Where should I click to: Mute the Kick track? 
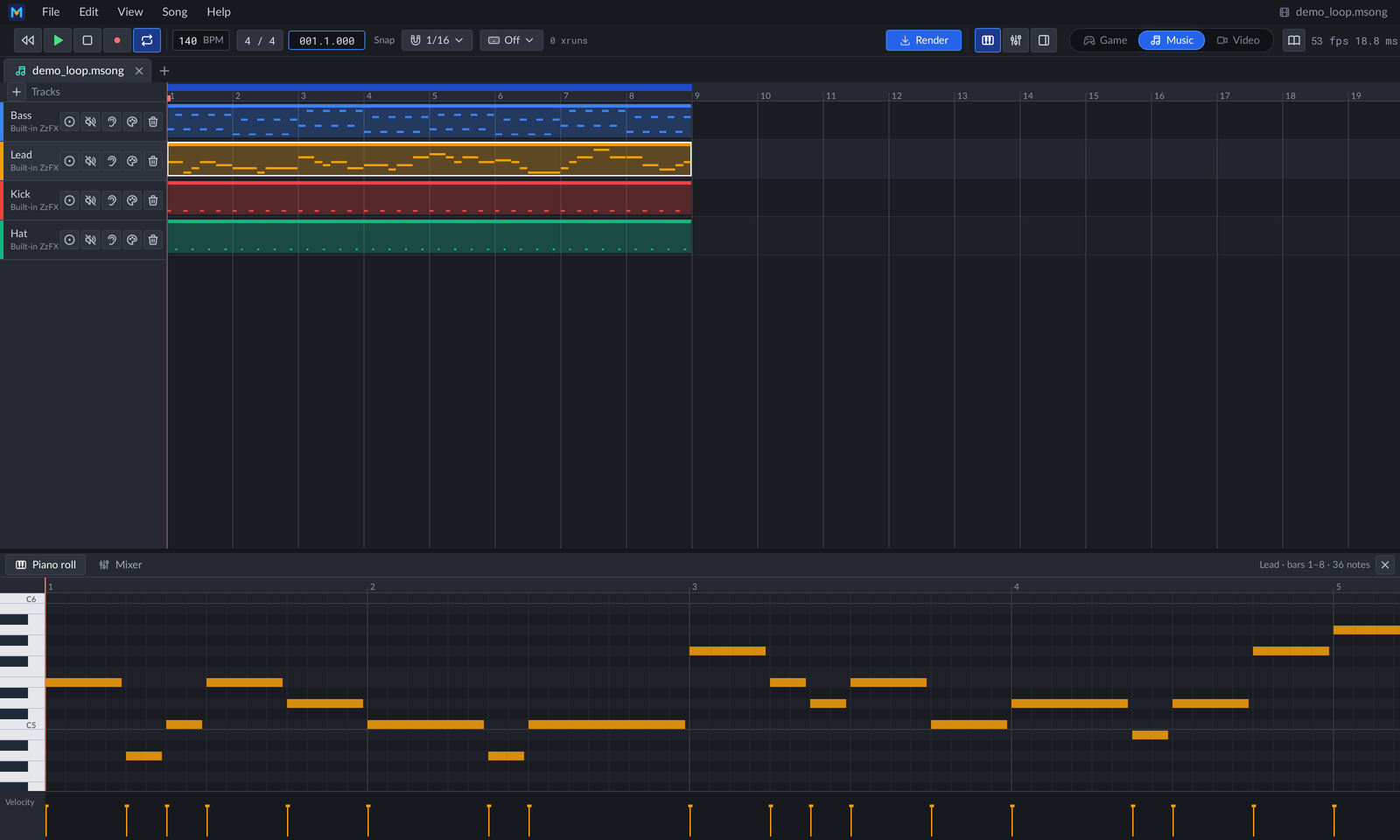click(91, 200)
